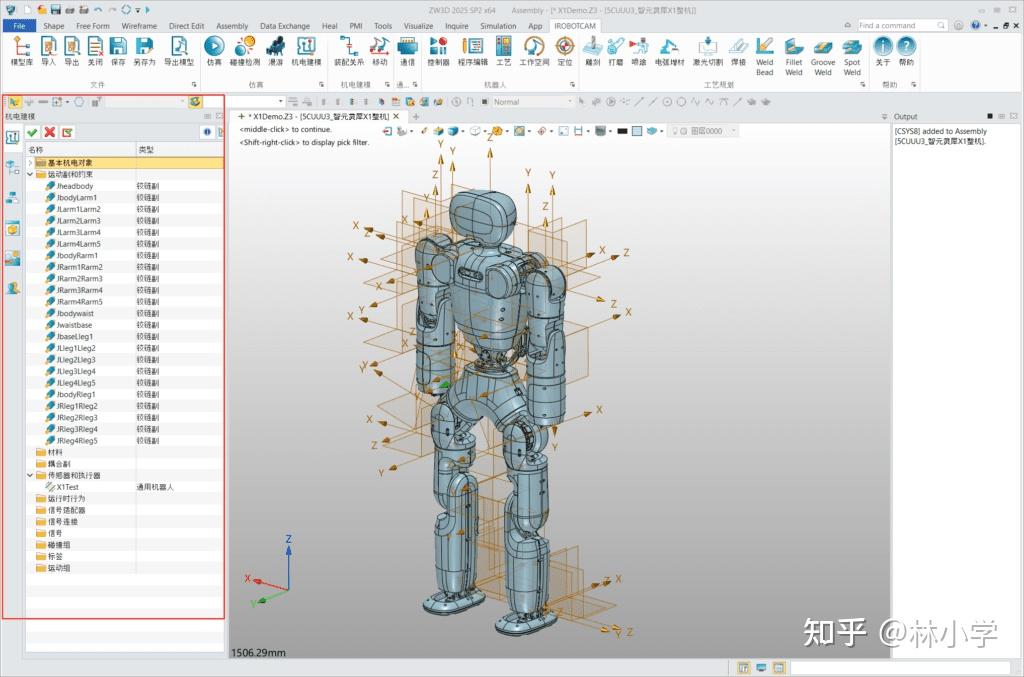
Task: Select the Spot Weld tool
Action: [x=851, y=50]
